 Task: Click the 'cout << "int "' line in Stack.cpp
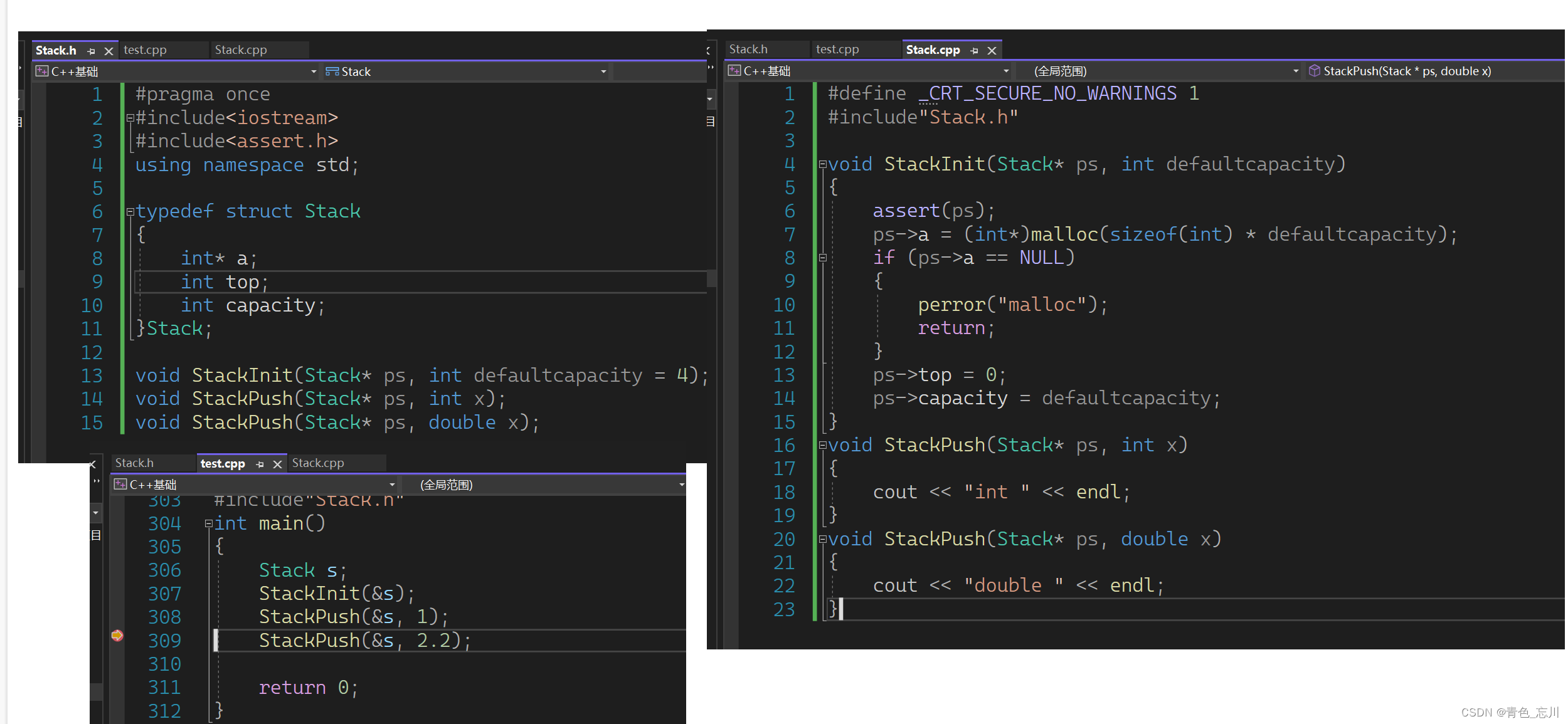[x=1002, y=493]
